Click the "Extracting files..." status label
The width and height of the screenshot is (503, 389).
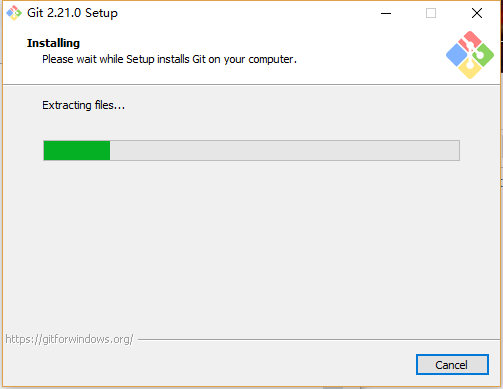click(x=83, y=105)
